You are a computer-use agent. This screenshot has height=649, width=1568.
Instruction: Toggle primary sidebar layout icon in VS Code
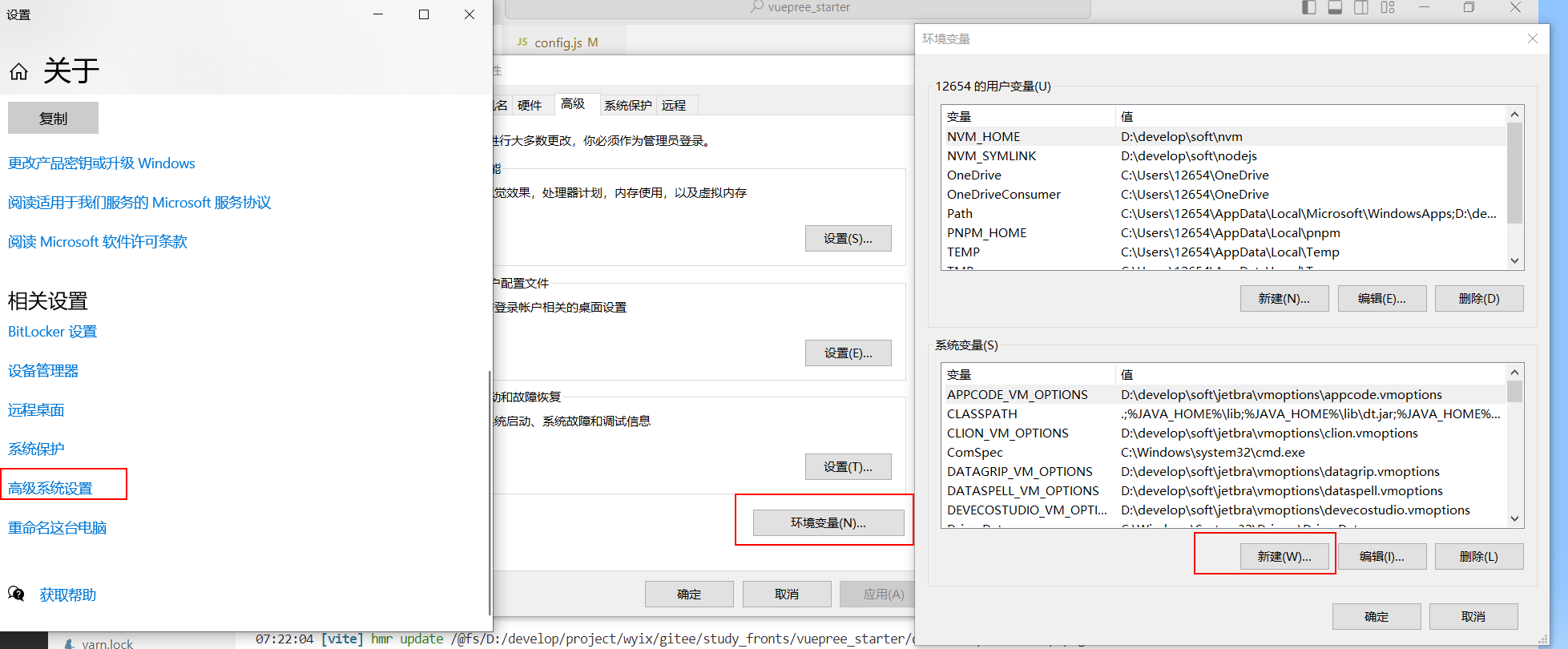click(1309, 7)
